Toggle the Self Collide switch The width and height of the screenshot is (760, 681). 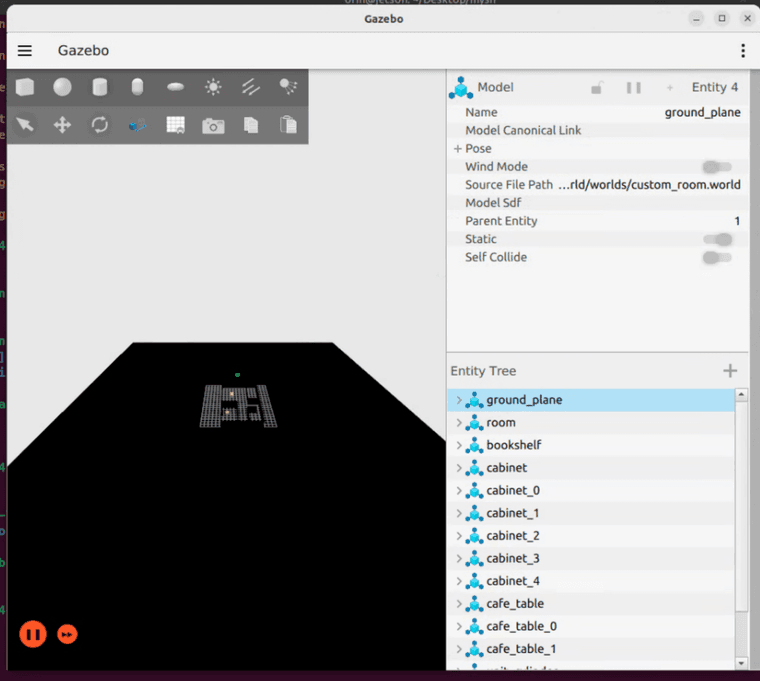point(717,257)
